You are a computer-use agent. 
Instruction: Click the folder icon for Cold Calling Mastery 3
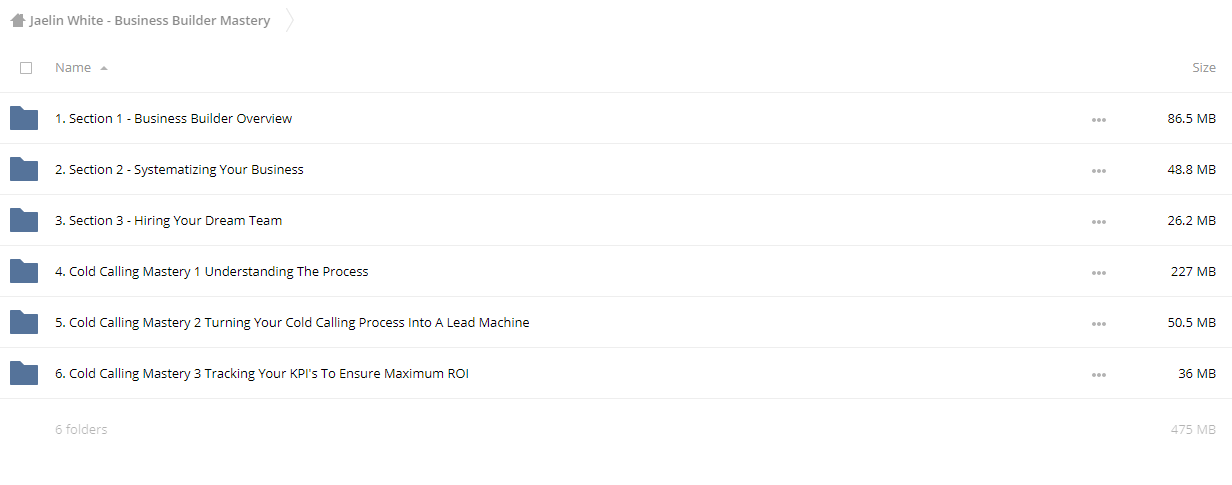click(x=24, y=373)
